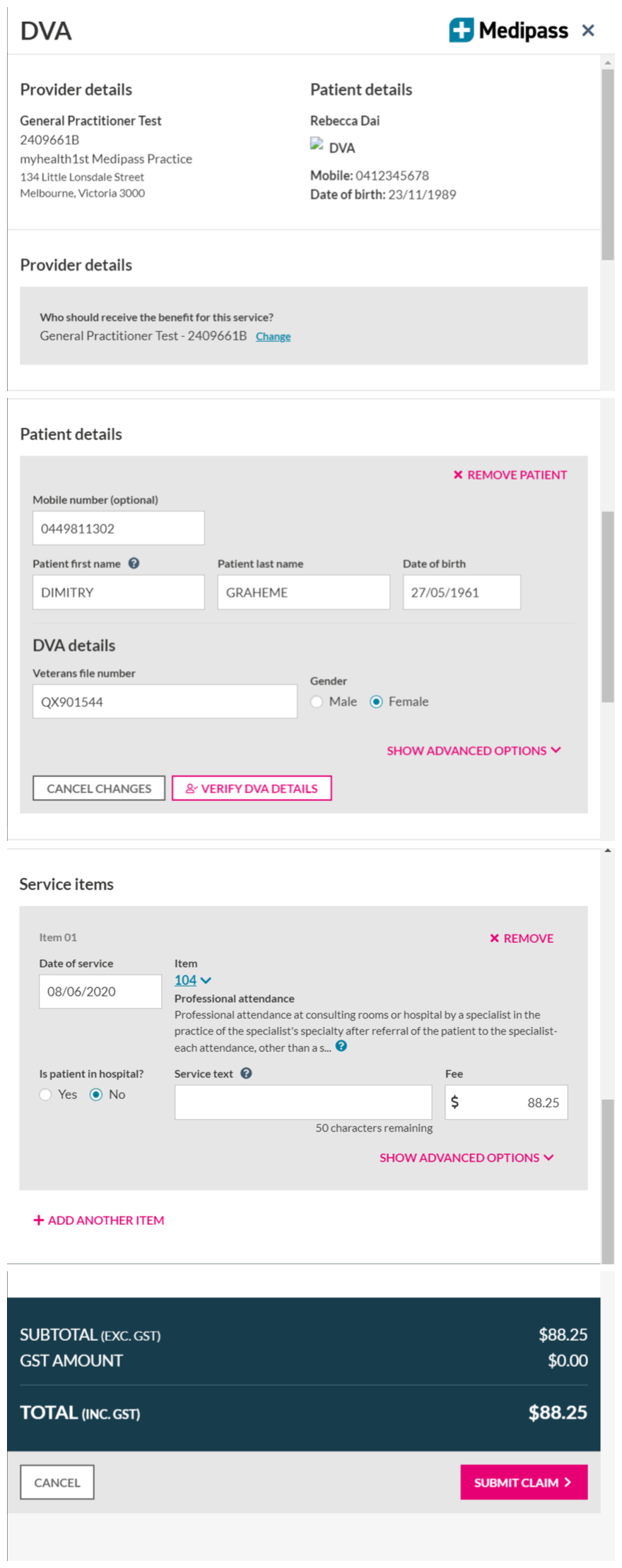The width and height of the screenshot is (622, 1568).
Task: Click Verify DVA Details button
Action: pyautogui.click(x=252, y=788)
